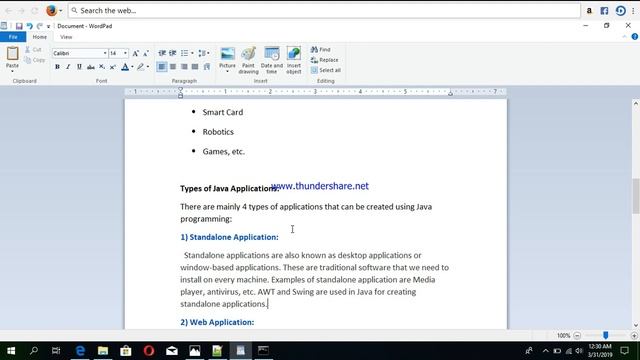Expand the text color dropdown arrow

coord(132,67)
